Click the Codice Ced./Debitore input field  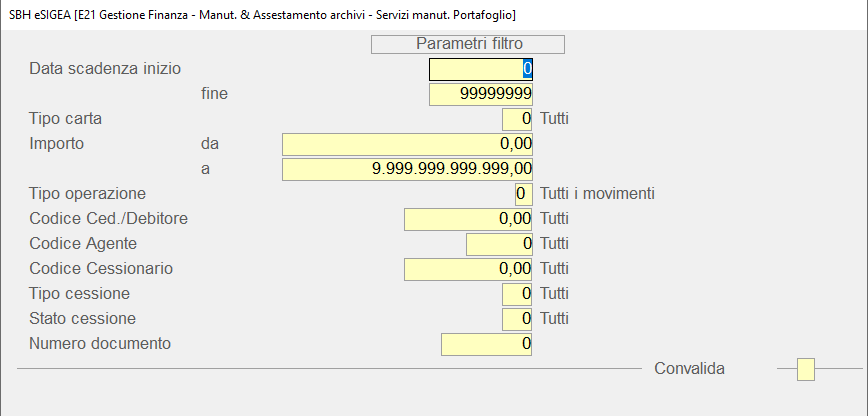[x=468, y=218]
